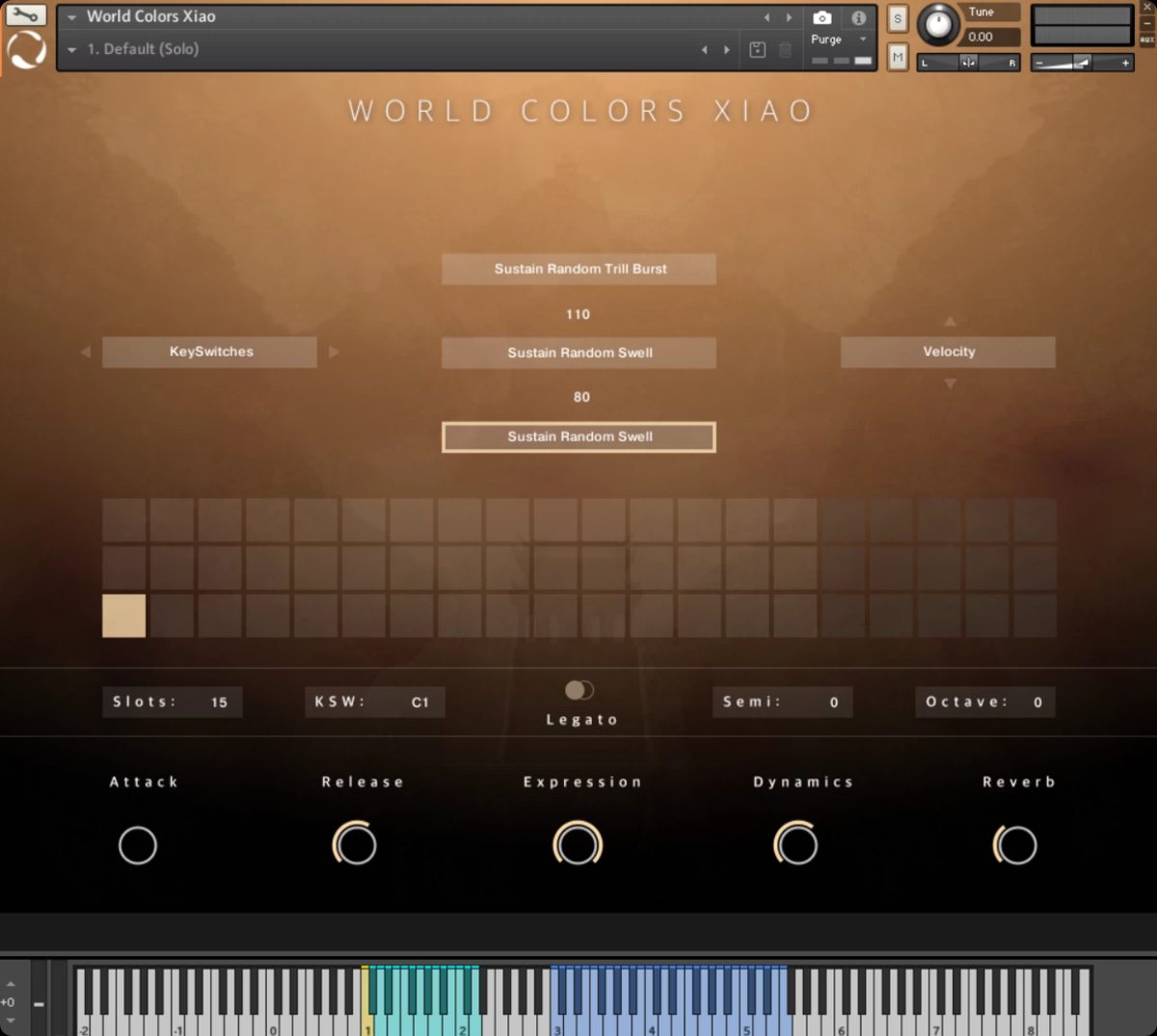Select previous snapshot arrow beside Default (Solo)
Viewport: 1157px width, 1036px height.
click(704, 49)
